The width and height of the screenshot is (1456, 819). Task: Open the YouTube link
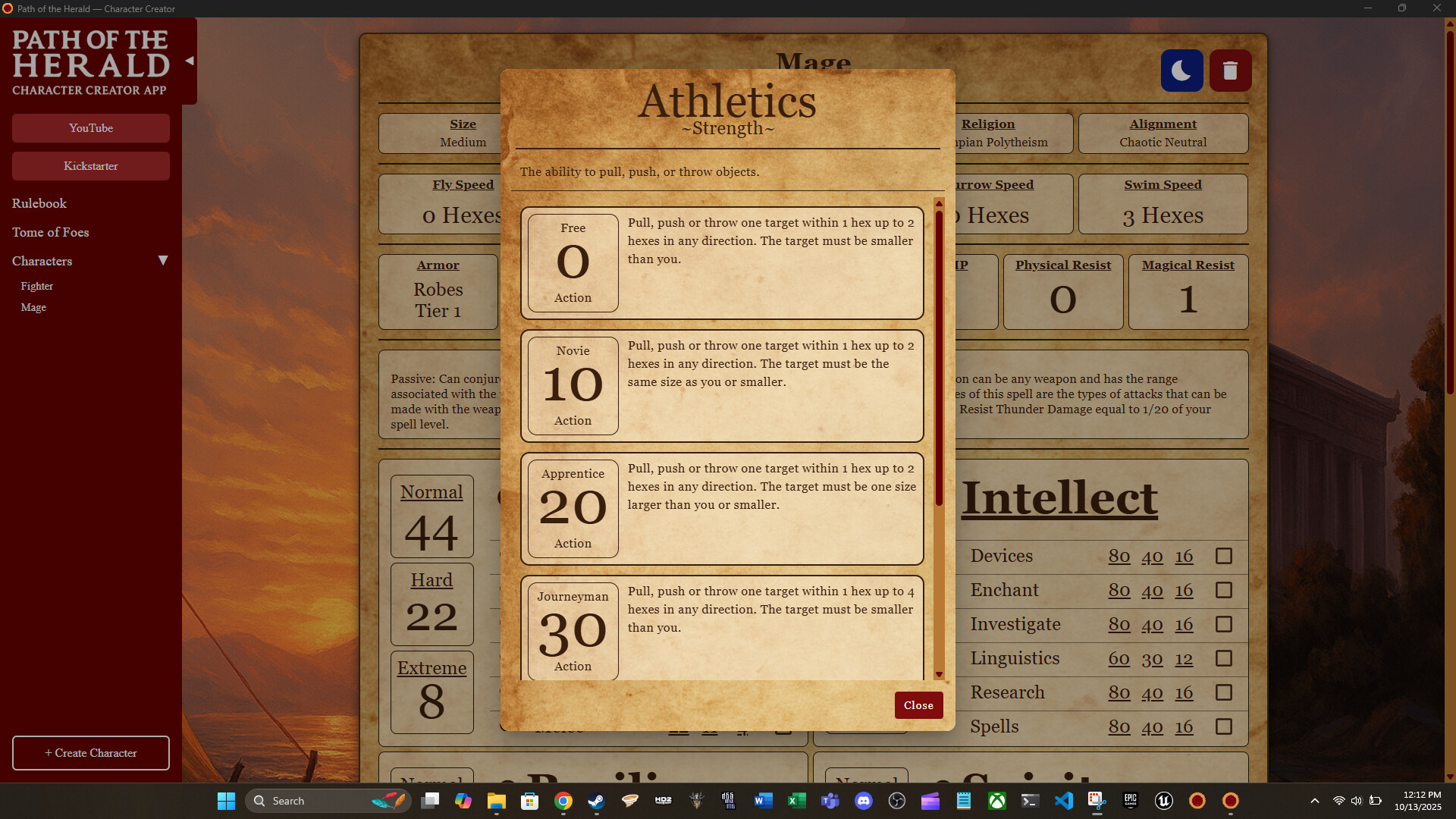(x=90, y=127)
